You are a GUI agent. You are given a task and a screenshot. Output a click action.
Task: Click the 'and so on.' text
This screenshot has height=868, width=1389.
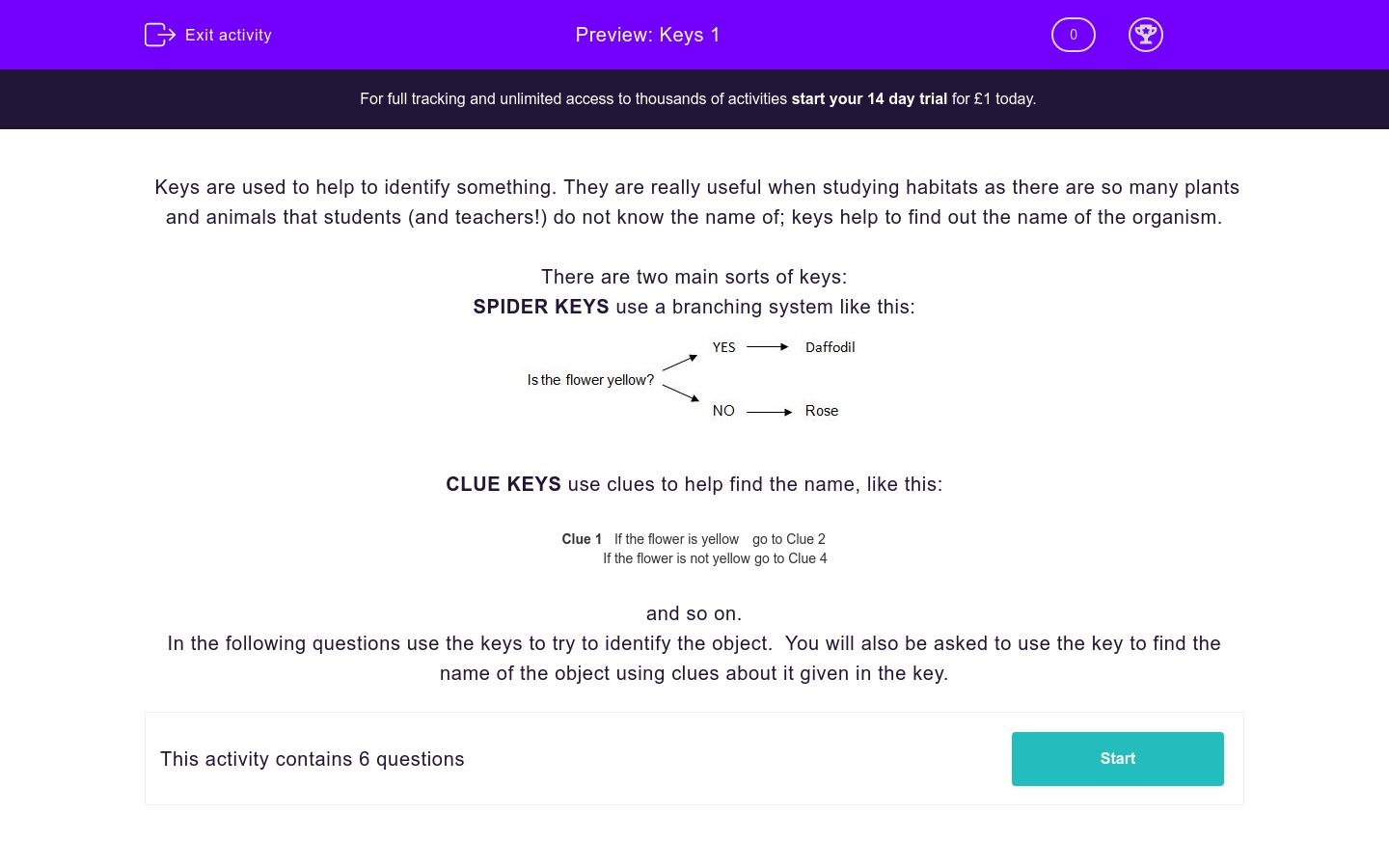[x=694, y=613]
